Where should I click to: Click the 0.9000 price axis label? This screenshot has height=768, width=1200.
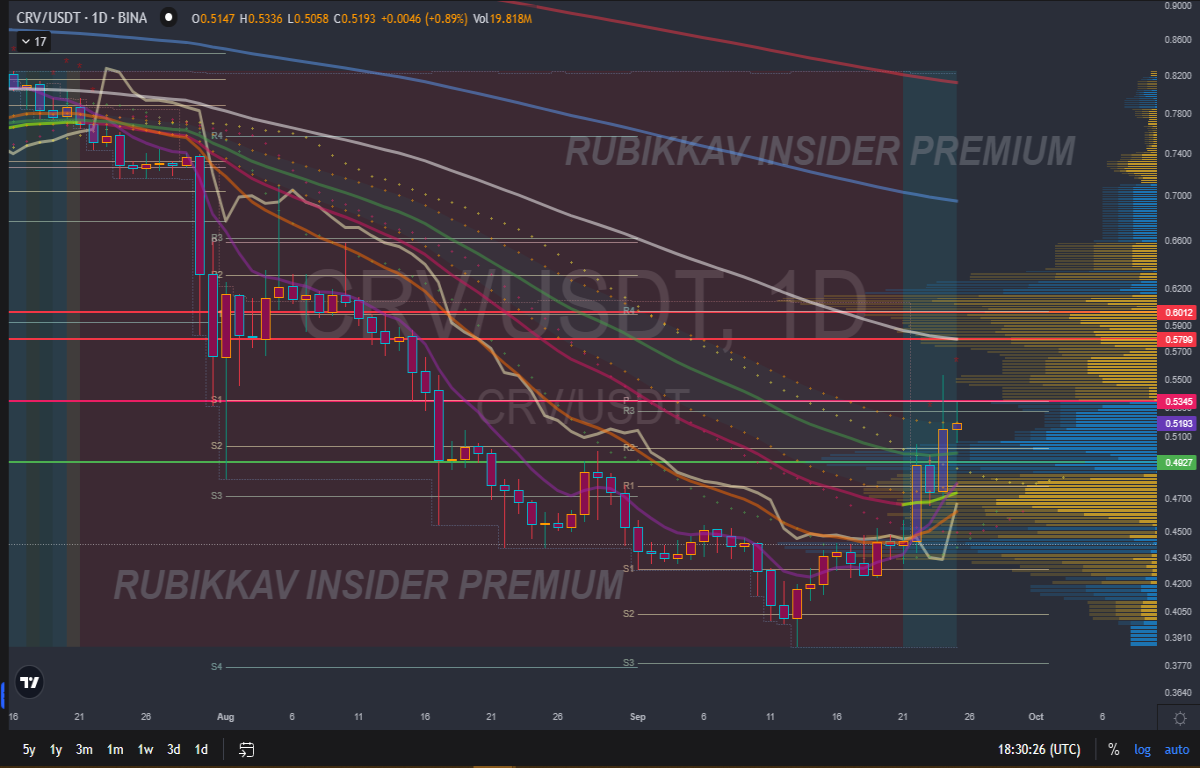(x=1176, y=5)
